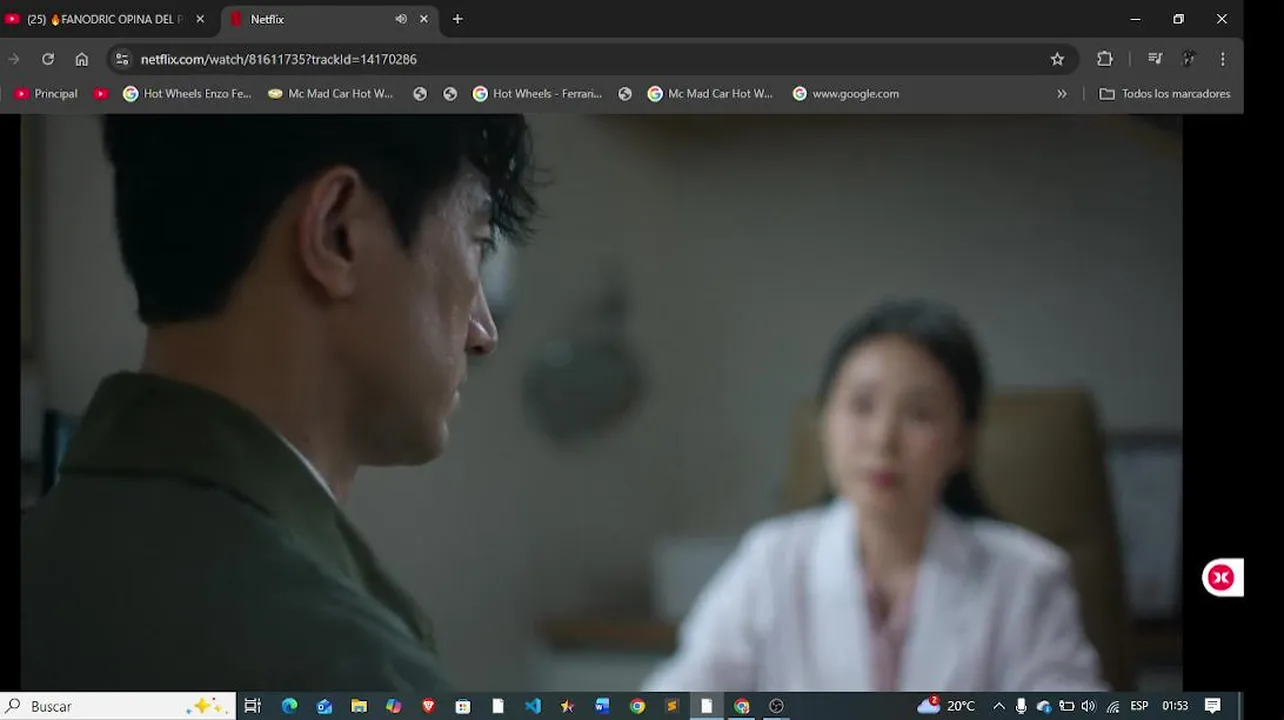Click the microphone tray icon
1284x720 pixels.
pos(1021,706)
